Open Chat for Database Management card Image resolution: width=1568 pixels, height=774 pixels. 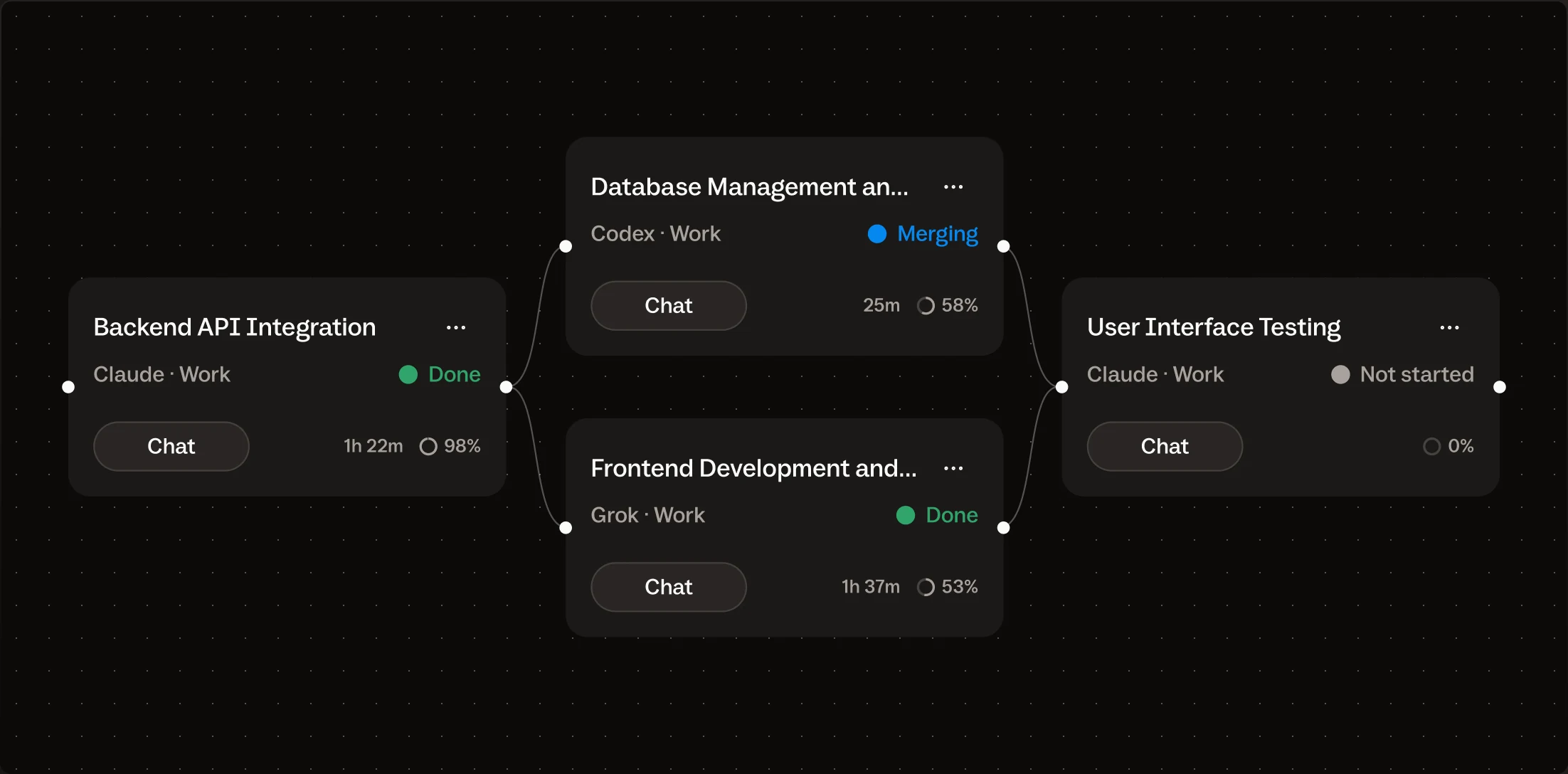pyautogui.click(x=669, y=305)
